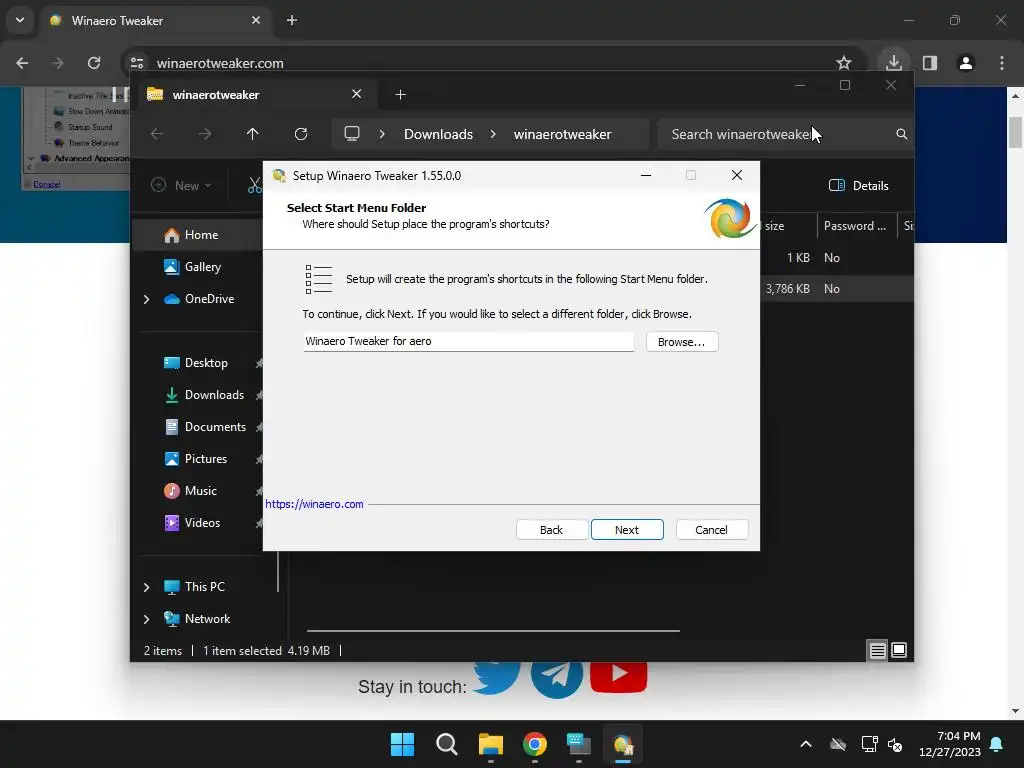The image size is (1024, 768).
Task: Select the 1 KB file row
Action: click(x=836, y=257)
